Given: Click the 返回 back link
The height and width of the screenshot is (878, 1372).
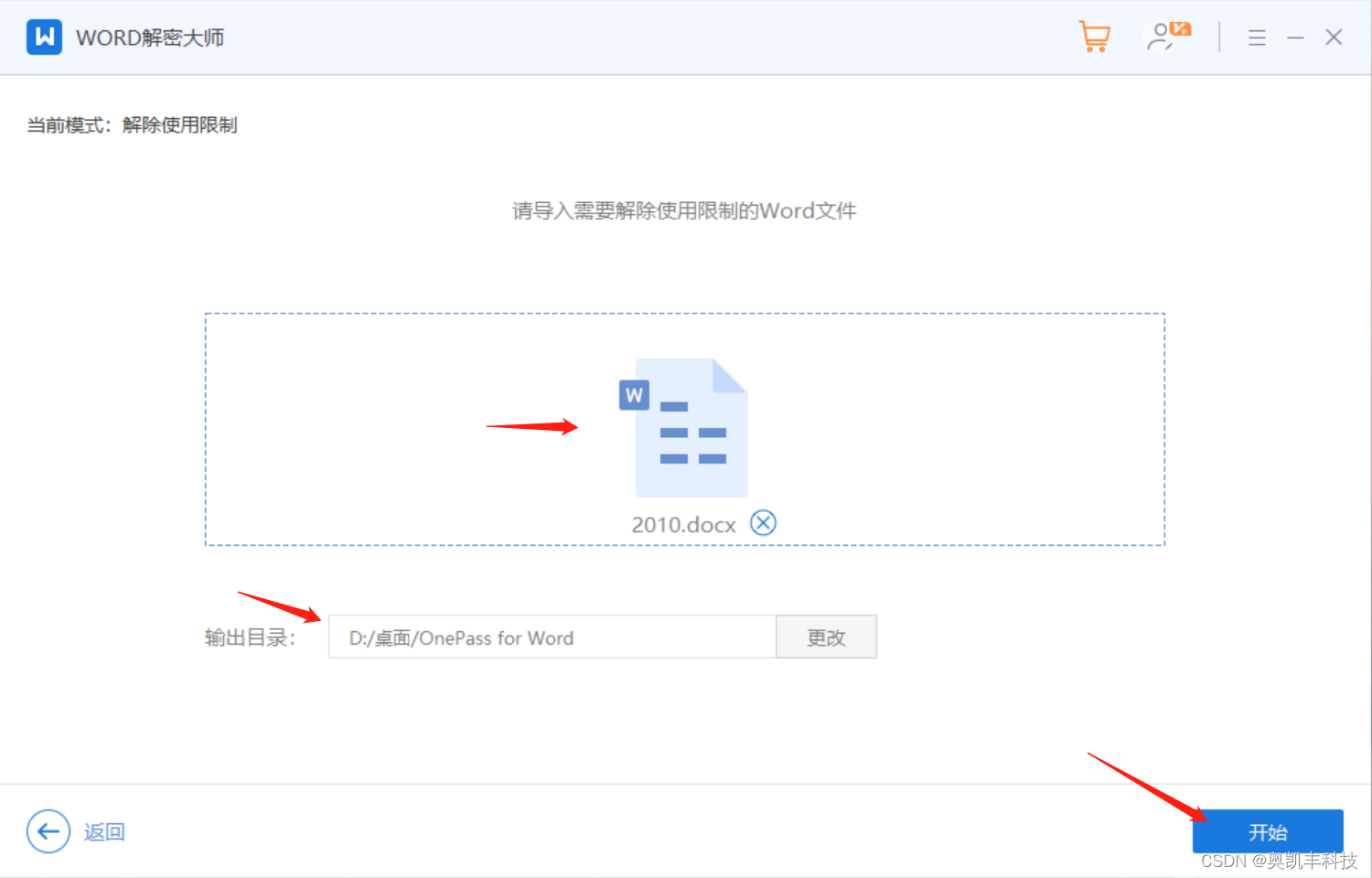Looking at the screenshot, I should point(104,832).
